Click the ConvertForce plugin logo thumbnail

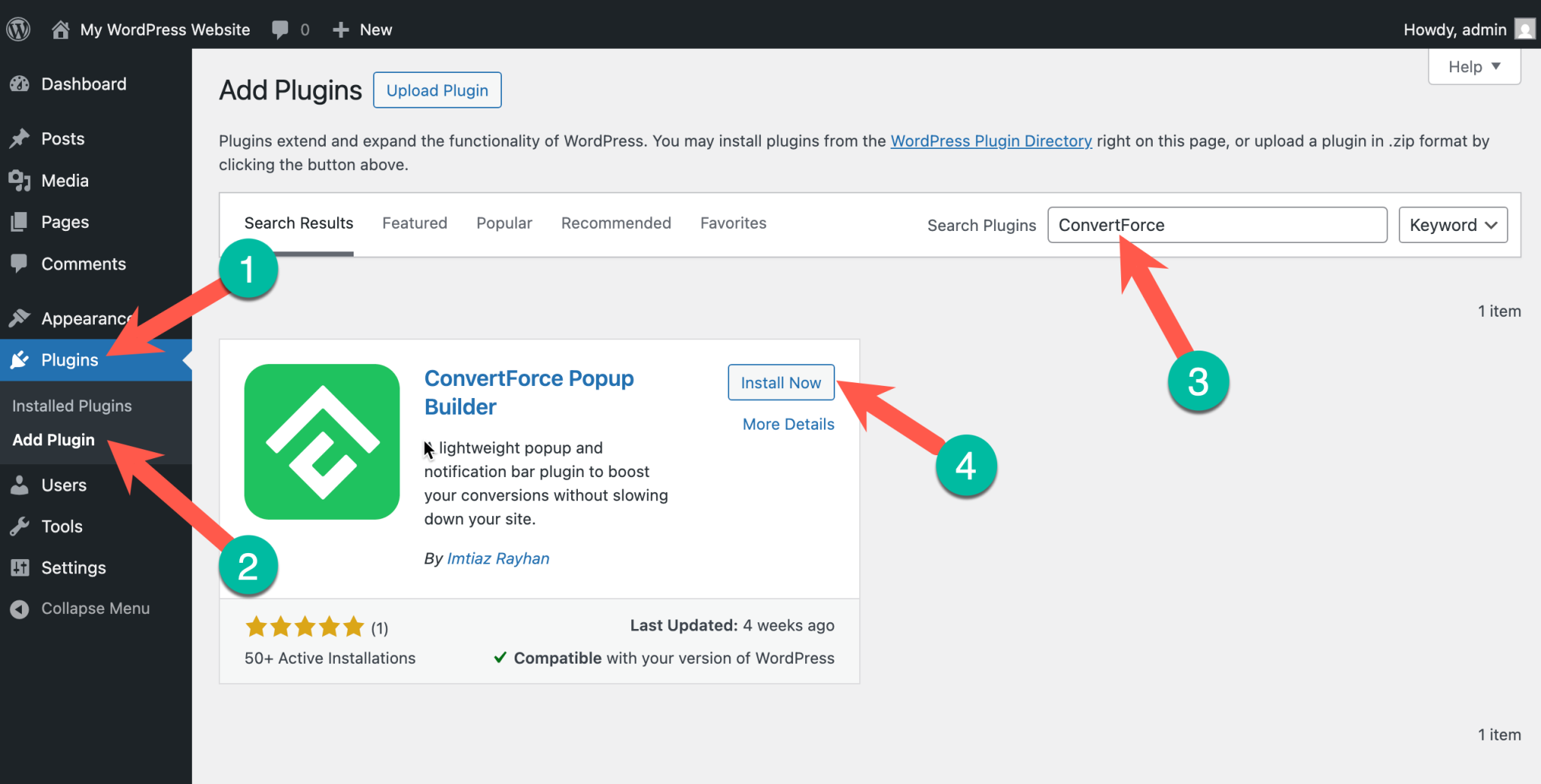point(322,442)
